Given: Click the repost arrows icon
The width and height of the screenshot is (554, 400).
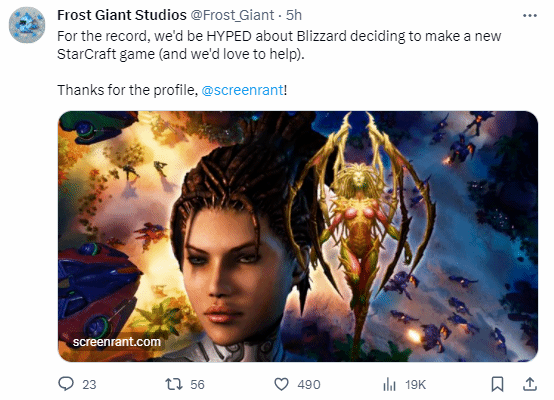Looking at the screenshot, I should point(174,384).
